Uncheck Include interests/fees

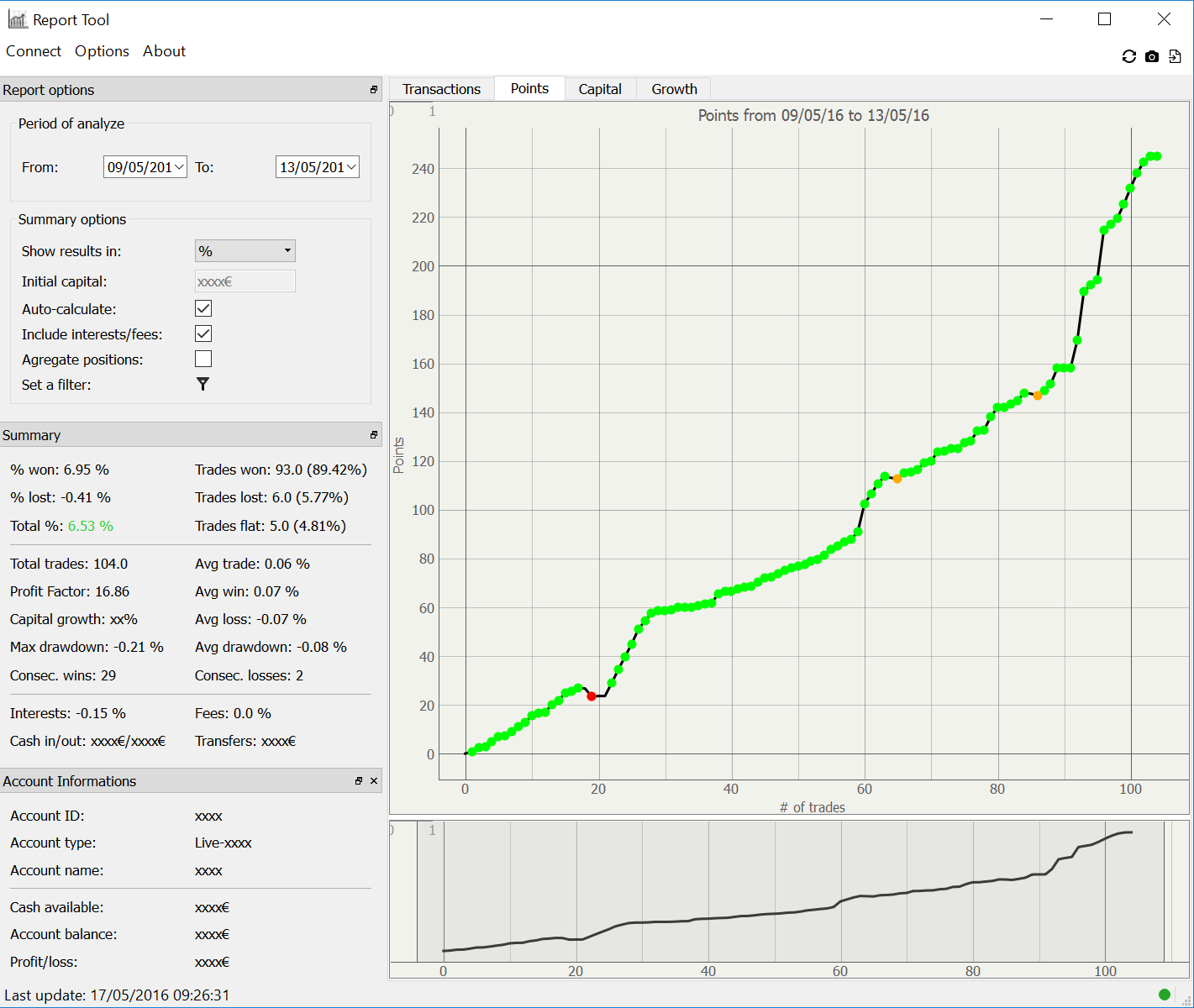tap(203, 333)
